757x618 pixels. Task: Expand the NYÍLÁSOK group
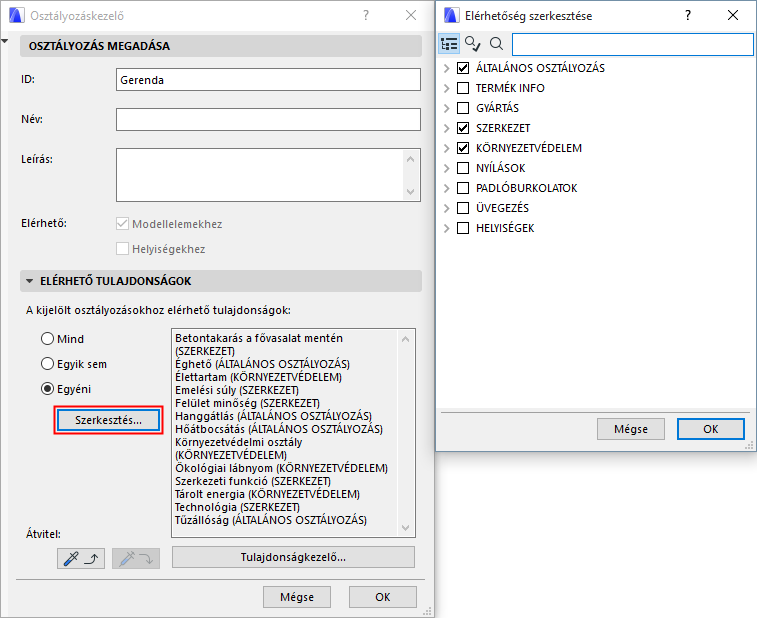[447, 168]
